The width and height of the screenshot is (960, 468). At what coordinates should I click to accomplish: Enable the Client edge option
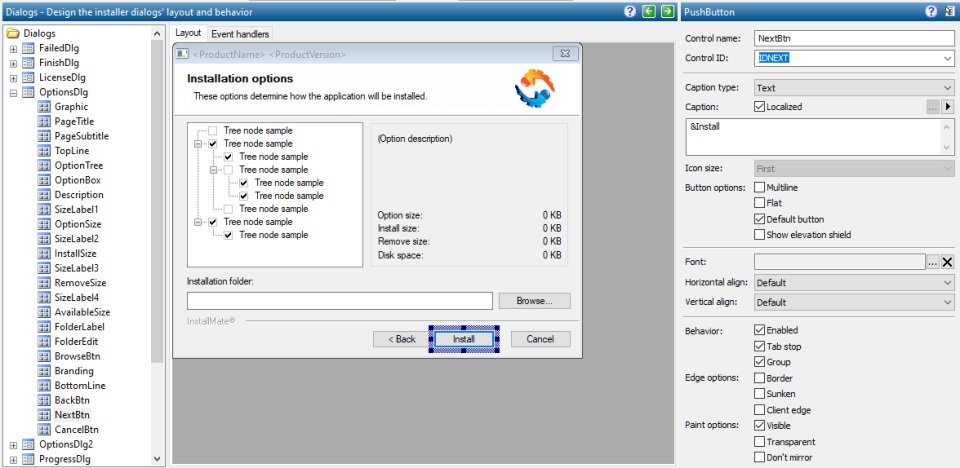click(760, 410)
